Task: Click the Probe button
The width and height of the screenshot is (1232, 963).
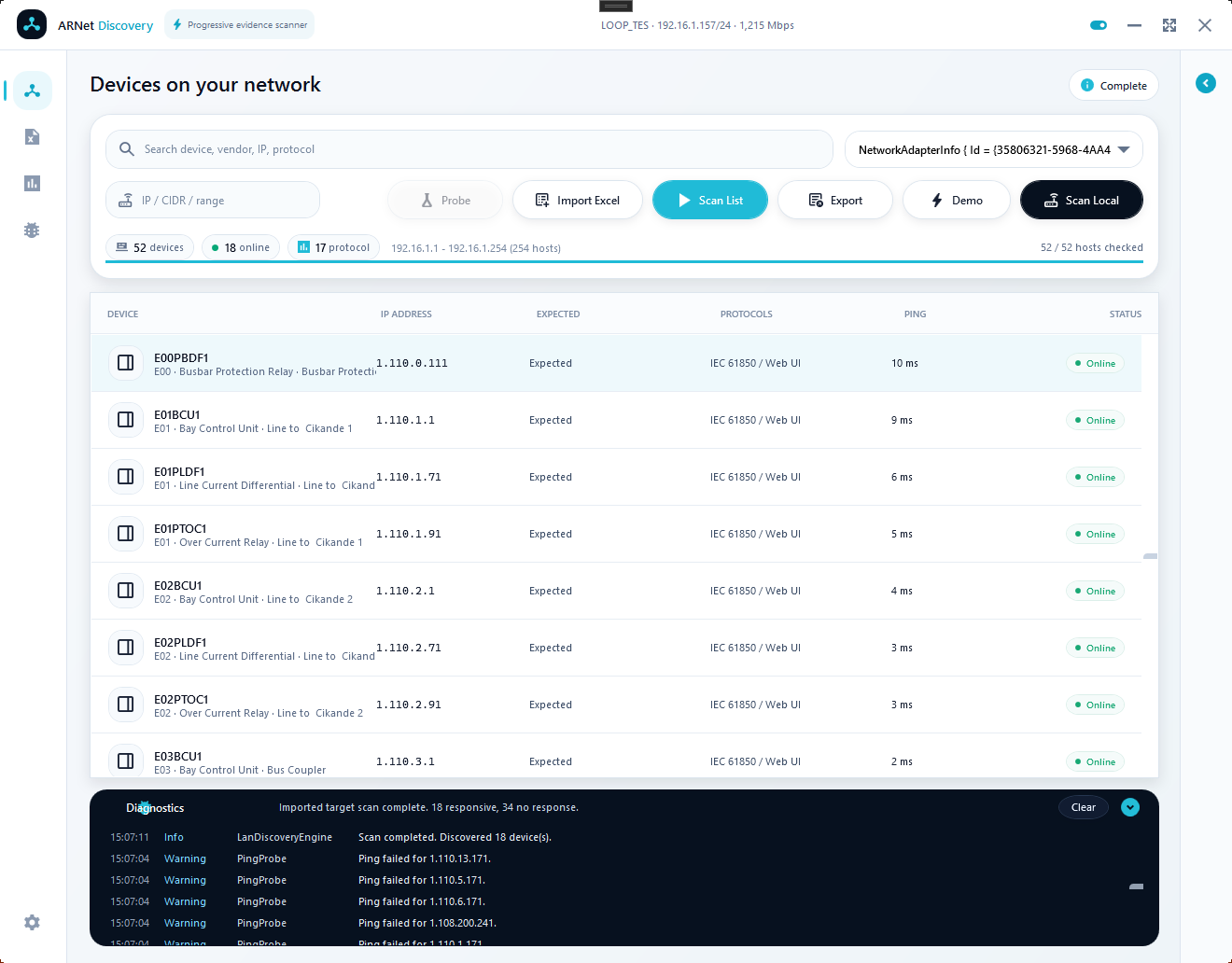Action: coord(445,200)
